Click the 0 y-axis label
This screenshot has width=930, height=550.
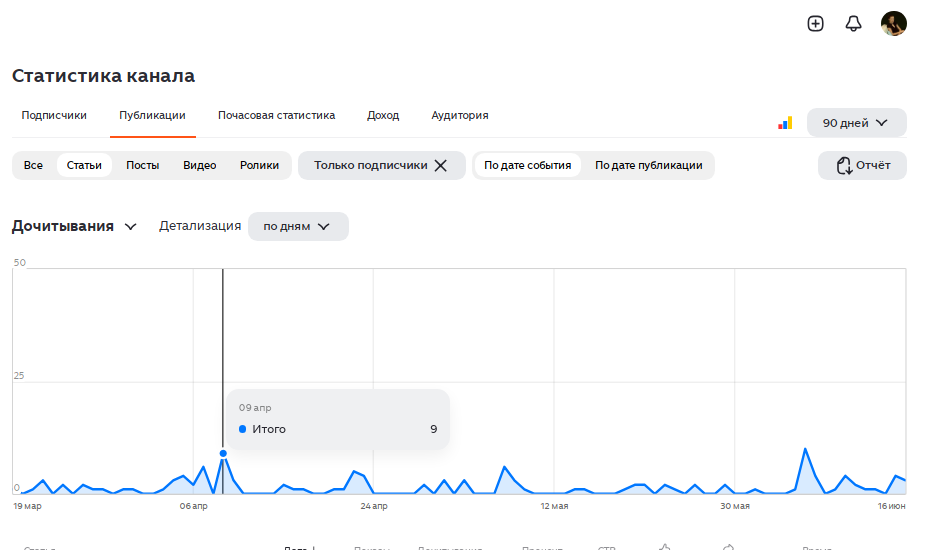point(17,488)
